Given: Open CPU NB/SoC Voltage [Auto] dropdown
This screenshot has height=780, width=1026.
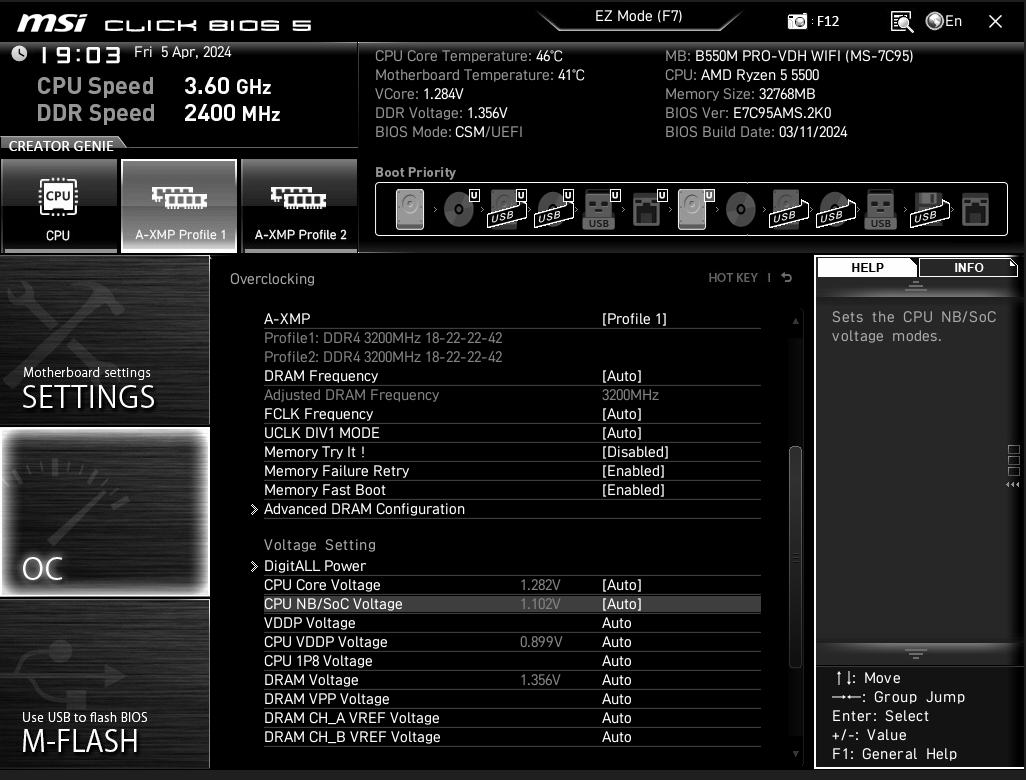Looking at the screenshot, I should tap(622, 604).
